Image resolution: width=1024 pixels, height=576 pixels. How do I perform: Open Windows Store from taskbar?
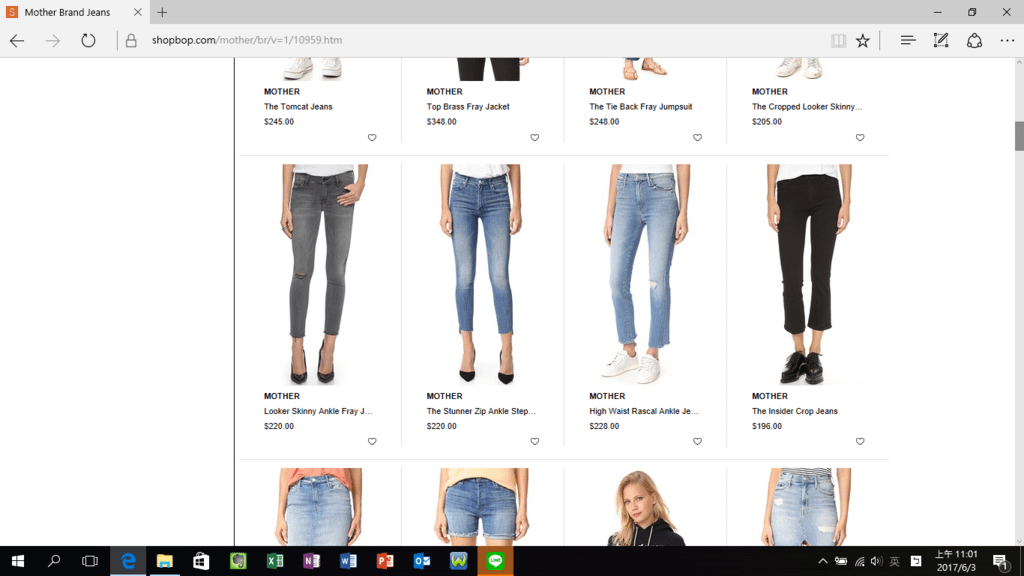(x=201, y=561)
